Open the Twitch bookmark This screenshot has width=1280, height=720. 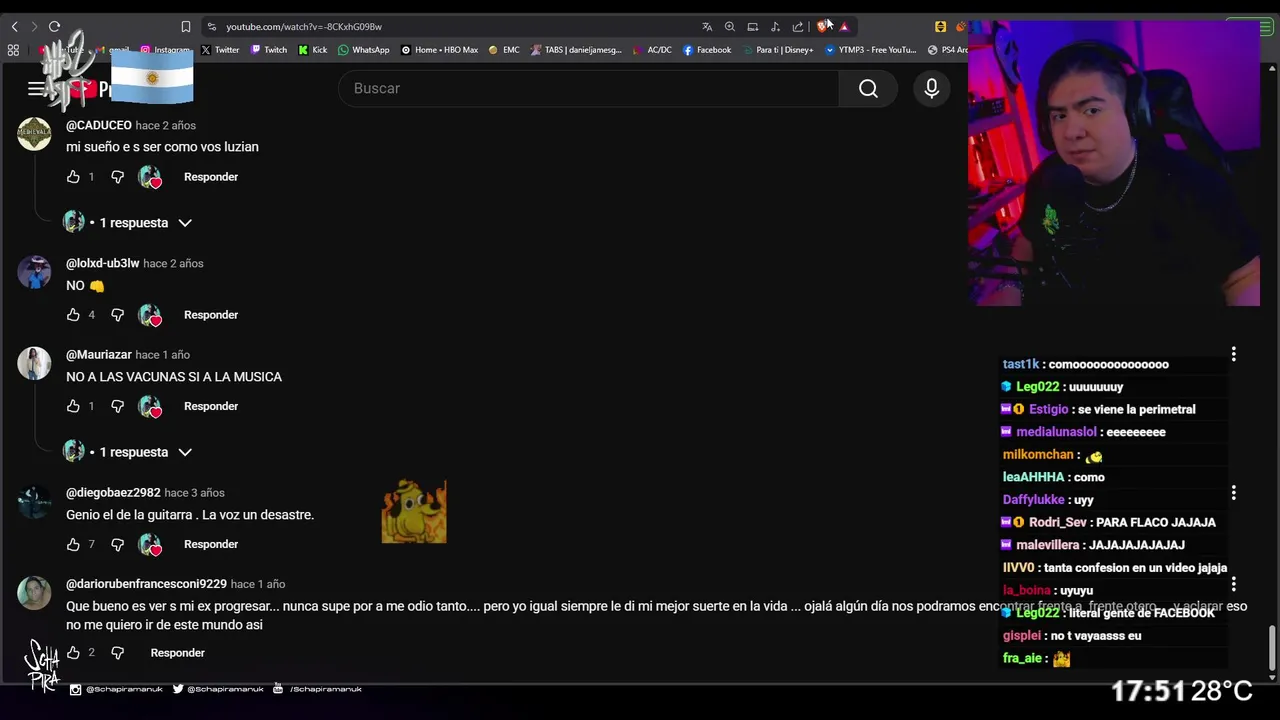click(269, 50)
